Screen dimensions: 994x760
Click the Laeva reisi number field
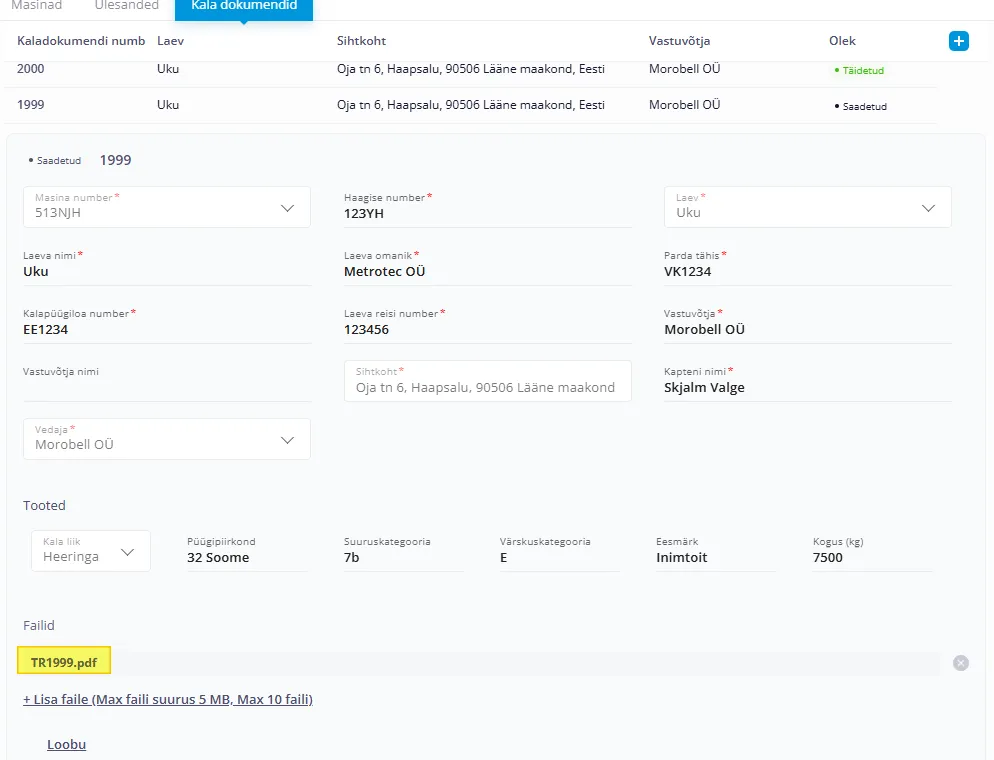click(x=487, y=330)
